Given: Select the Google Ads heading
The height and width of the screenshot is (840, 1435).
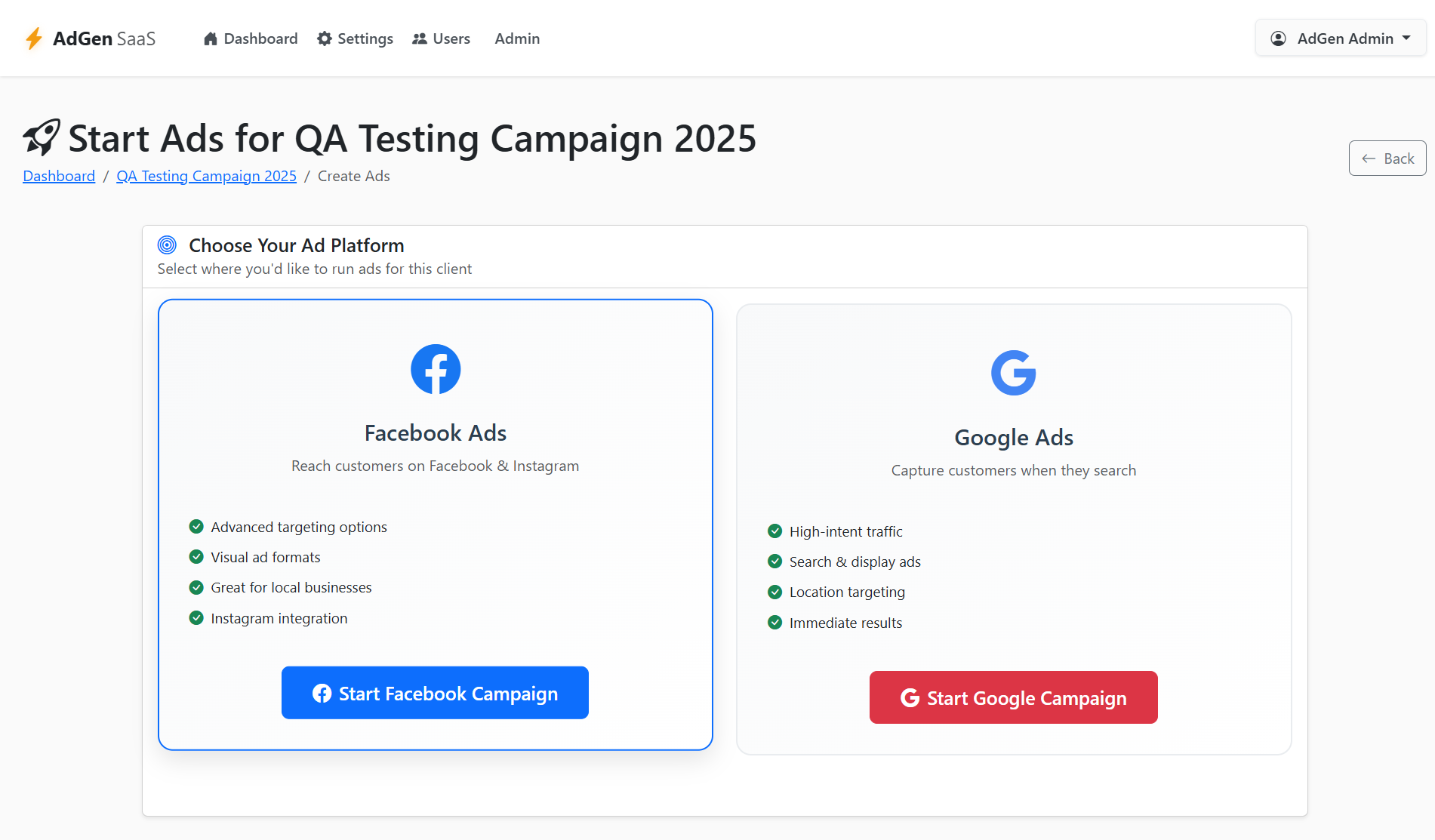Looking at the screenshot, I should point(1014,438).
